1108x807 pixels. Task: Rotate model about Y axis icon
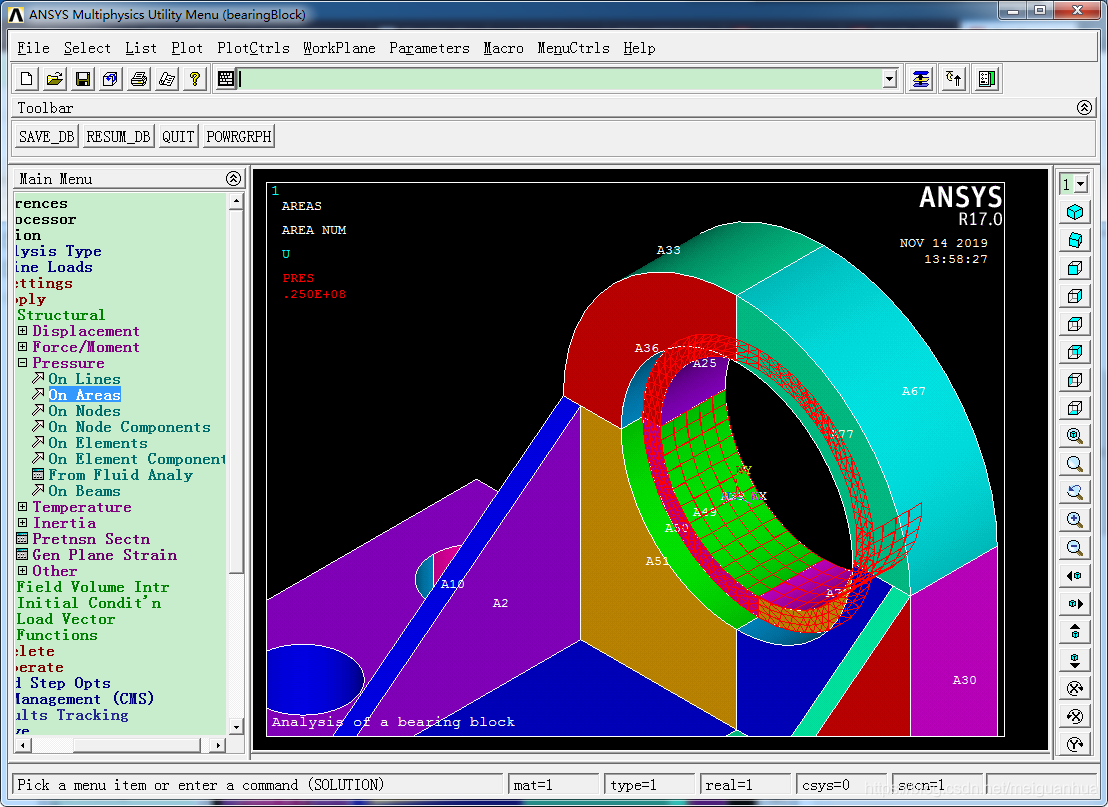tap(1075, 744)
